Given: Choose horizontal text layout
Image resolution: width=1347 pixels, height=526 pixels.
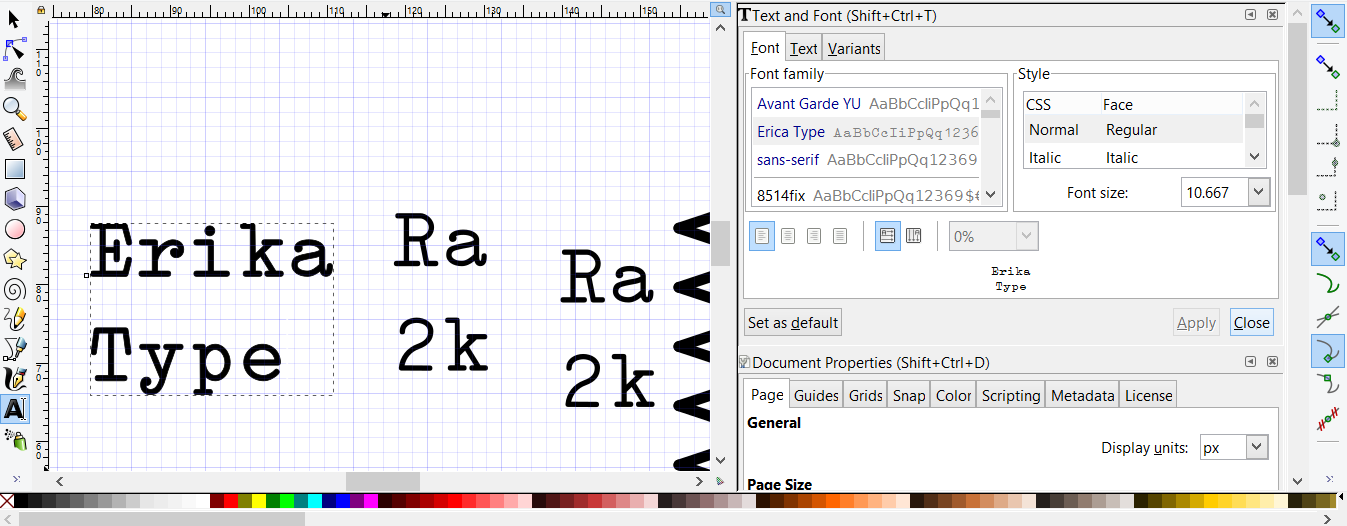Looking at the screenshot, I should pos(887,236).
